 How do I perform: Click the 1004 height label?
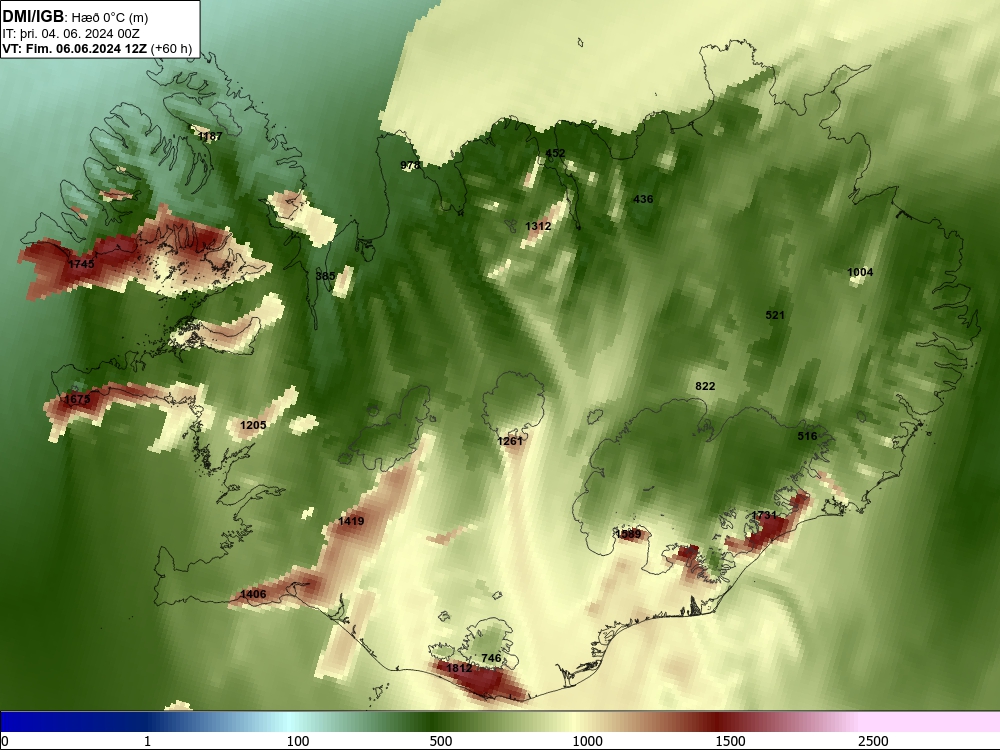coord(860,272)
